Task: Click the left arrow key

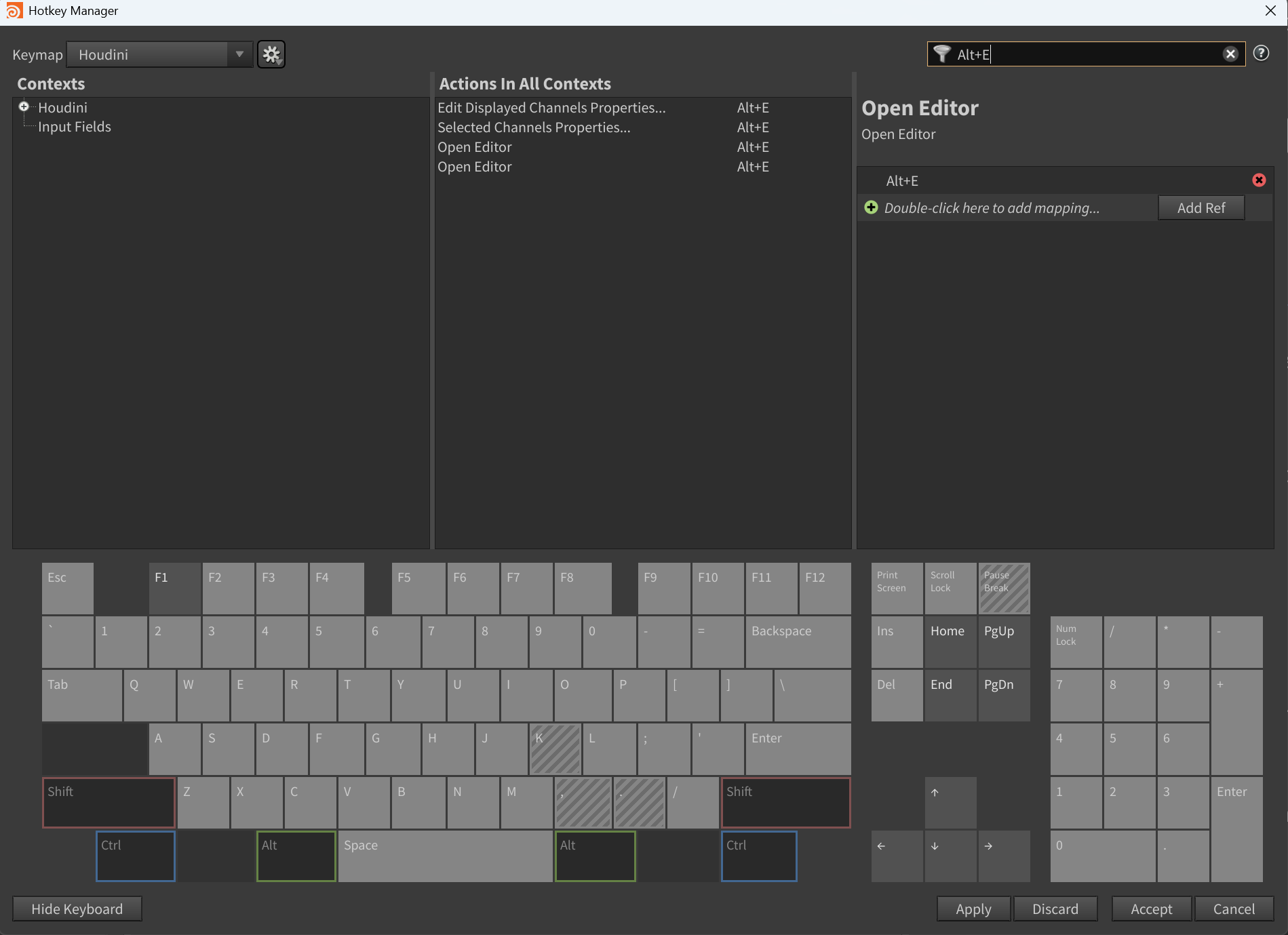Action: [897, 856]
